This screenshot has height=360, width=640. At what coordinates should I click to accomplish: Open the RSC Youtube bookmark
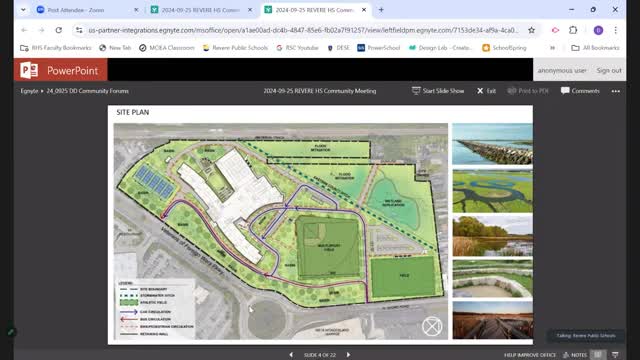point(297,48)
